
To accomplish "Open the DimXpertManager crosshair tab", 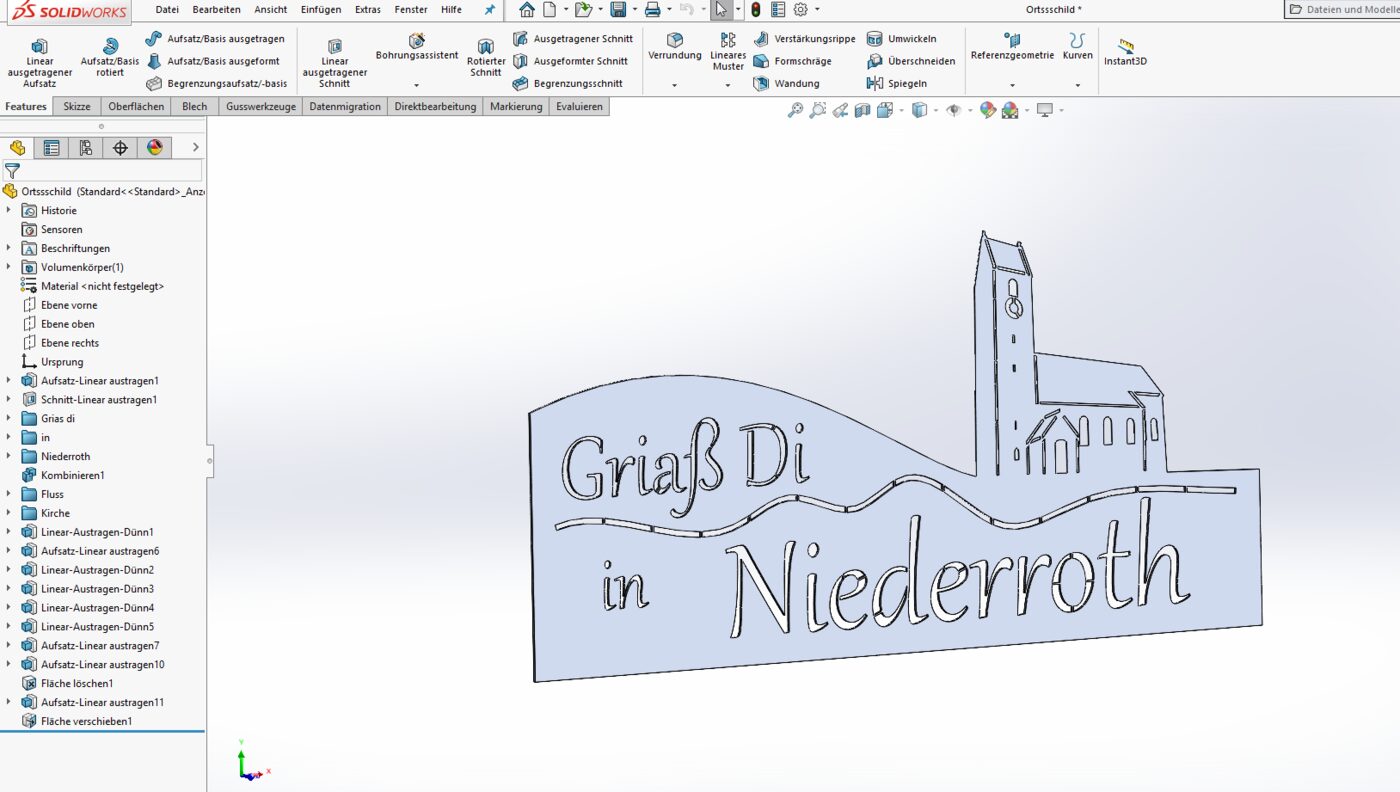I will click(120, 148).
